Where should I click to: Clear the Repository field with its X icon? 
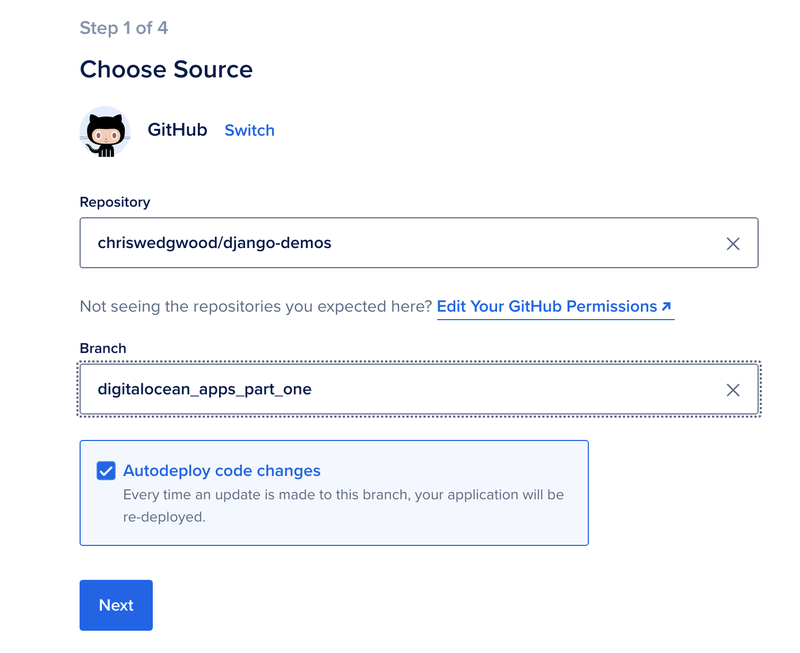pyautogui.click(x=733, y=244)
